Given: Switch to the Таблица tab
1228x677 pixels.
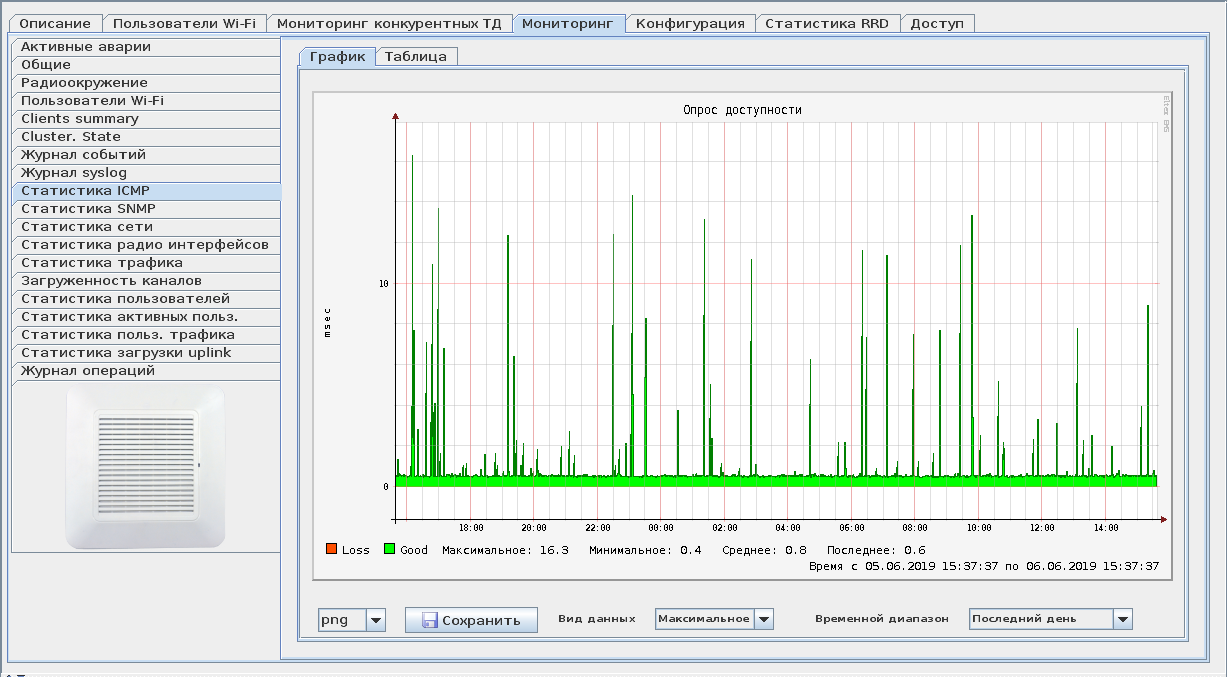Looking at the screenshot, I should coord(415,57).
